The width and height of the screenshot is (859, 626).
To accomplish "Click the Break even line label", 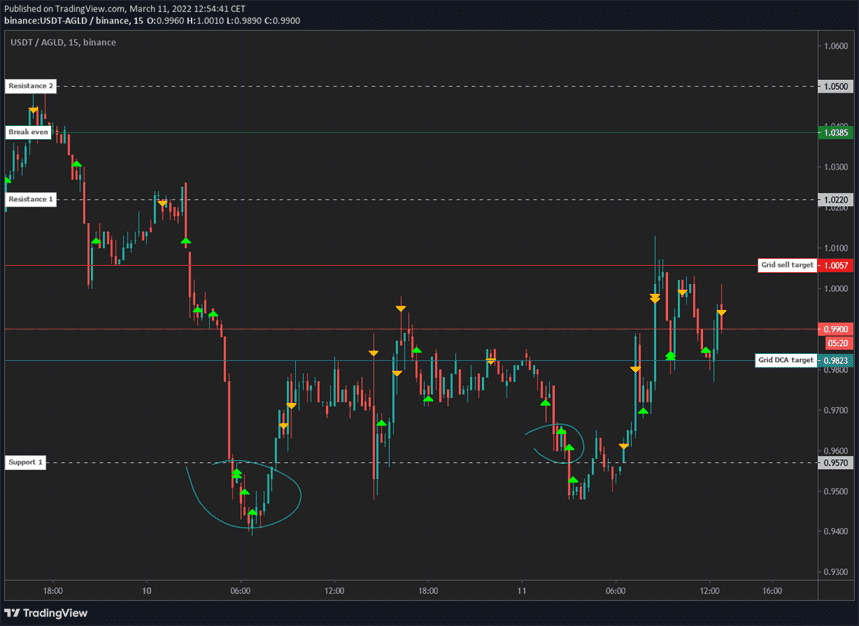I will click(28, 132).
